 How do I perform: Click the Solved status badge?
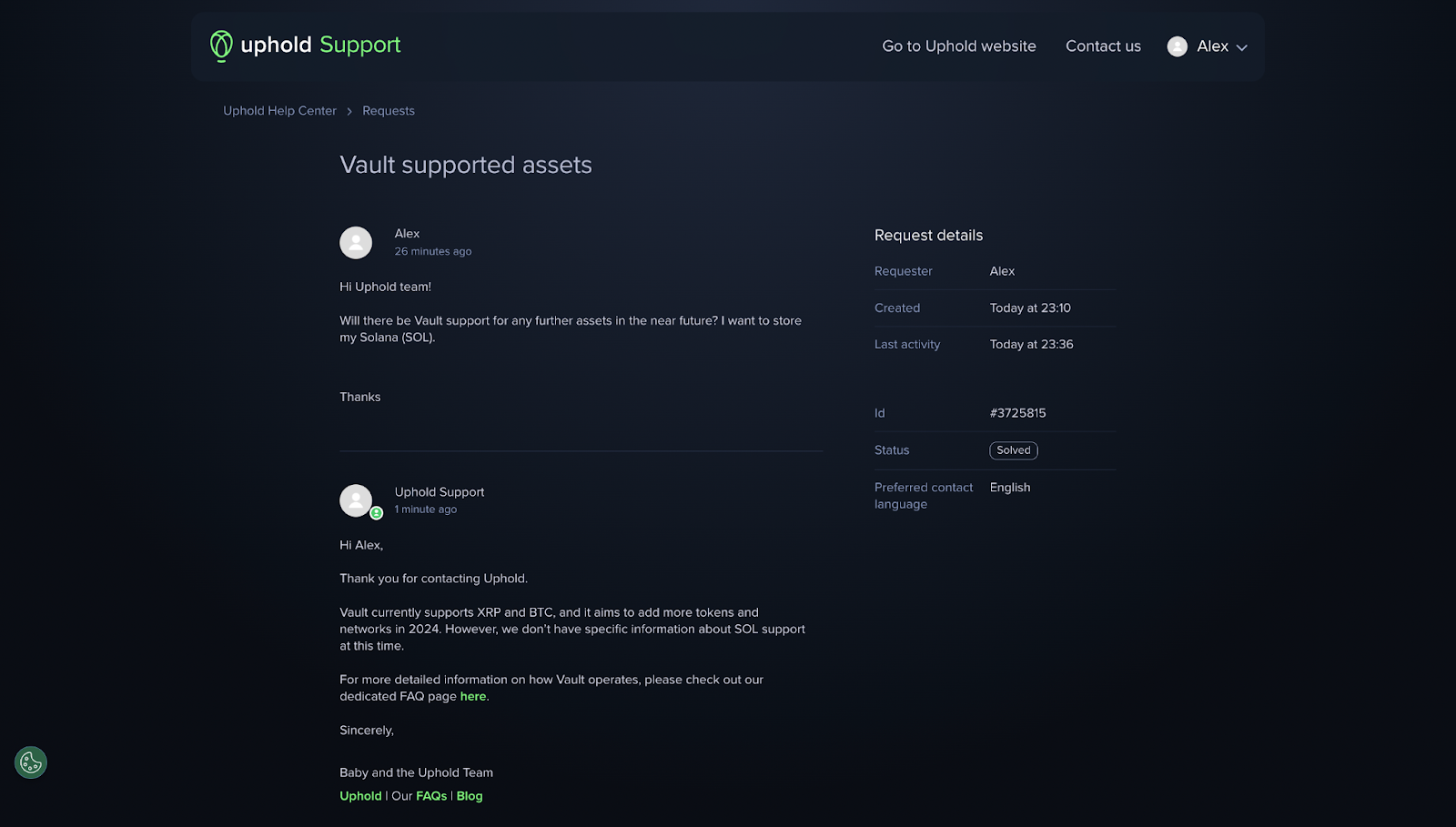tap(1014, 450)
